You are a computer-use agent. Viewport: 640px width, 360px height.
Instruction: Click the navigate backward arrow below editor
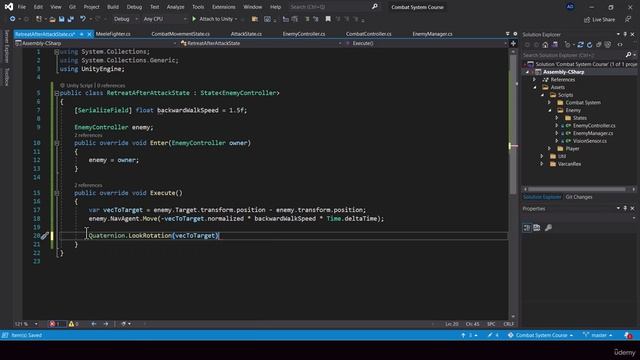coord(94,324)
